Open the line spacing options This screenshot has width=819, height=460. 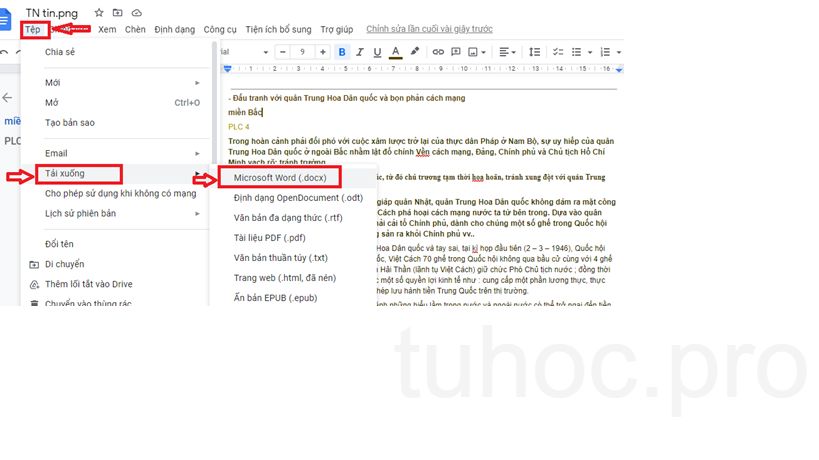tap(534, 52)
